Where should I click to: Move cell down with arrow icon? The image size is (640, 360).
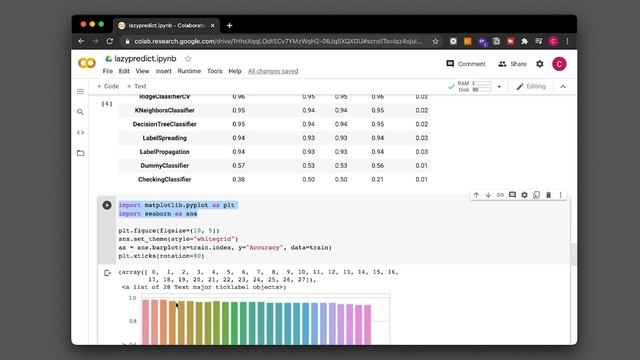click(x=488, y=195)
